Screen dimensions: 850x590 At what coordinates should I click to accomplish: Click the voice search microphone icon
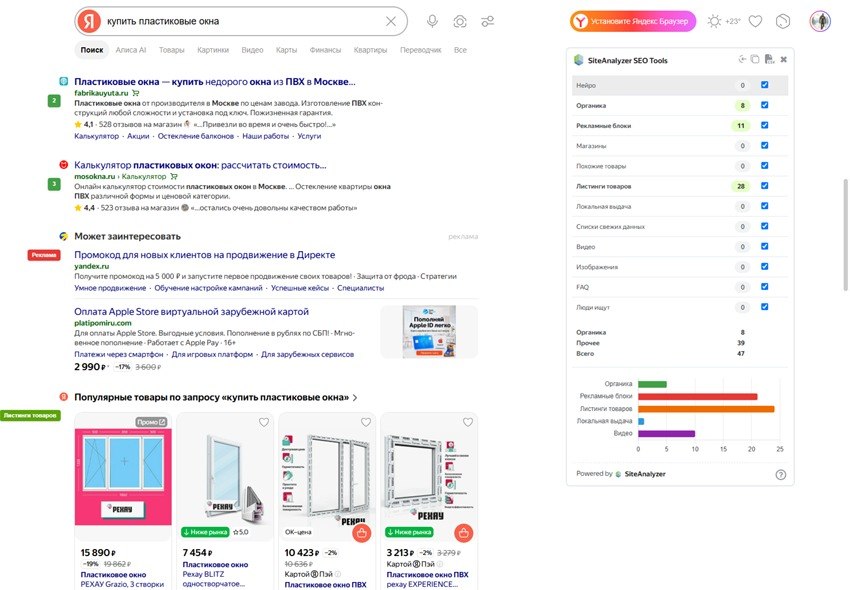pos(432,21)
